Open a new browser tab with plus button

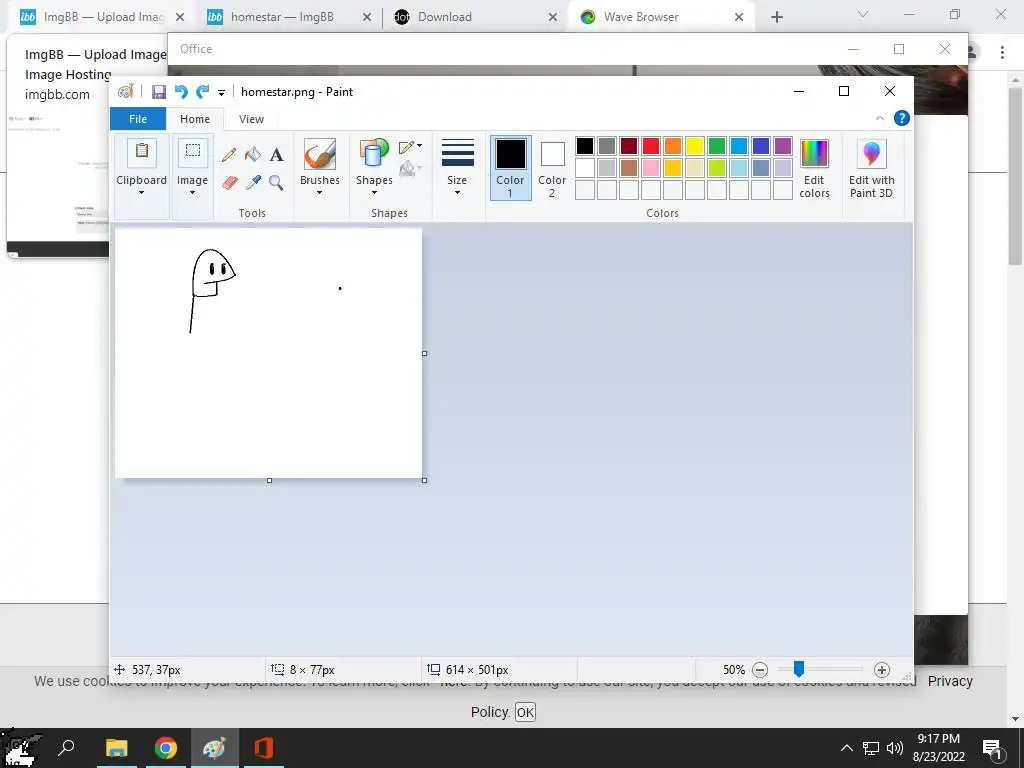[776, 17]
